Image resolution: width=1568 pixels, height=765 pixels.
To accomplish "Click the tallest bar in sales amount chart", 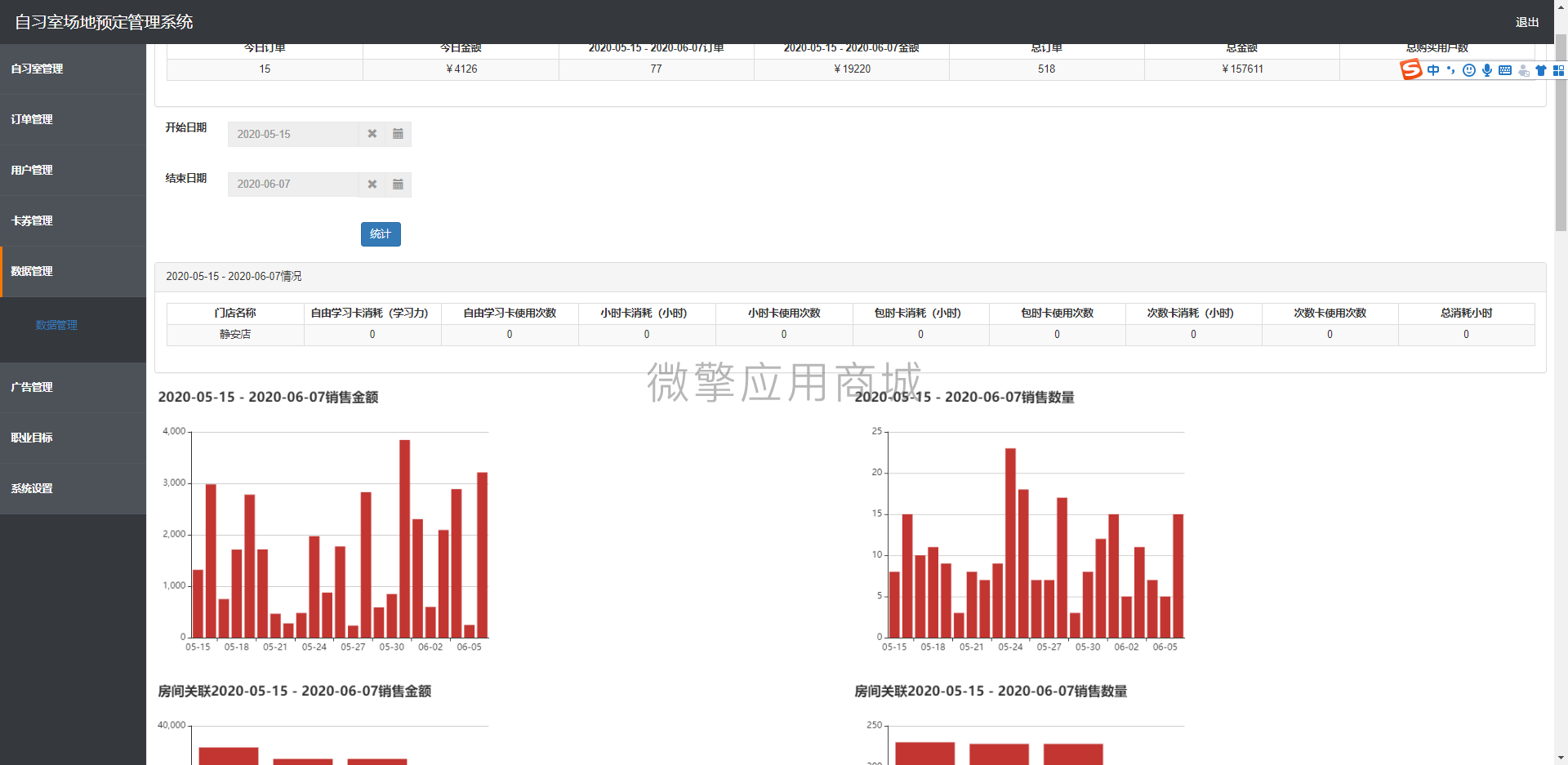I will pos(404,539).
